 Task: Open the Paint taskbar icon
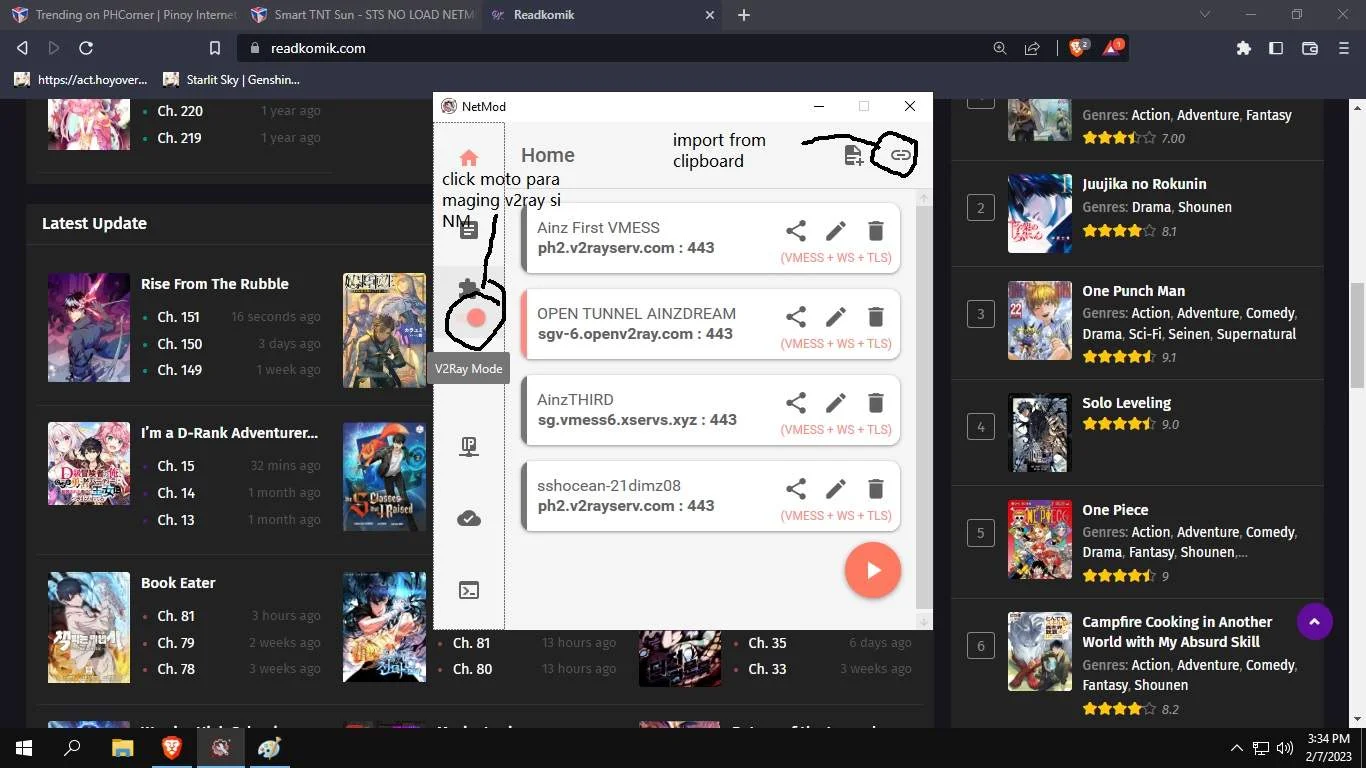[x=269, y=747]
